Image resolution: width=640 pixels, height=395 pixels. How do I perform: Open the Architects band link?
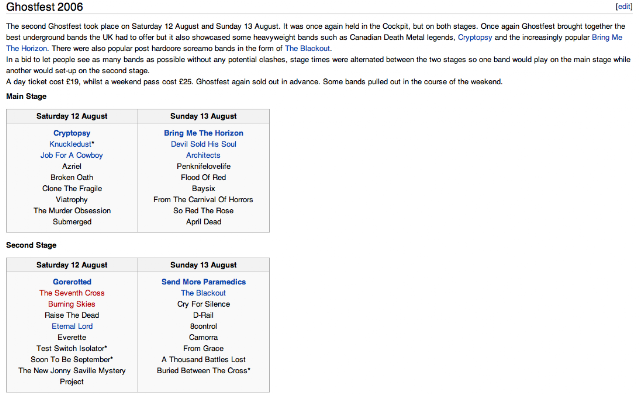point(203,155)
